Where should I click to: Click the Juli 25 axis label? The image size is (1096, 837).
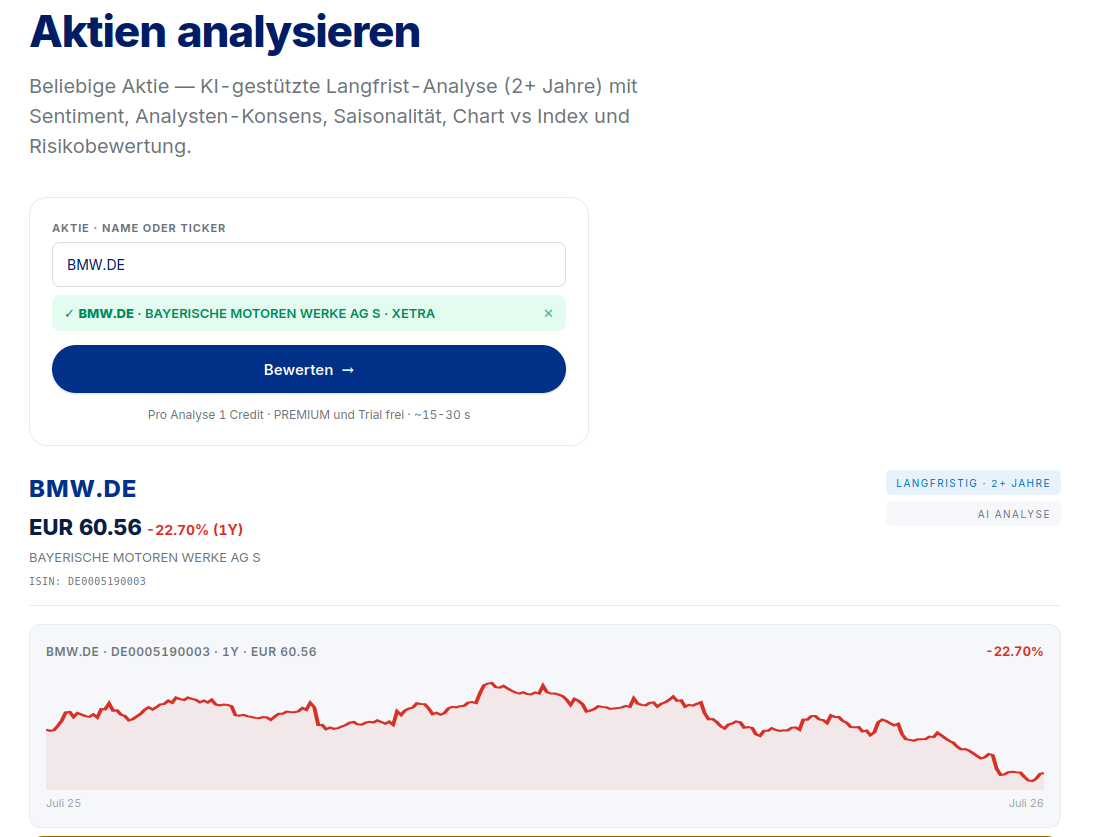(64, 803)
